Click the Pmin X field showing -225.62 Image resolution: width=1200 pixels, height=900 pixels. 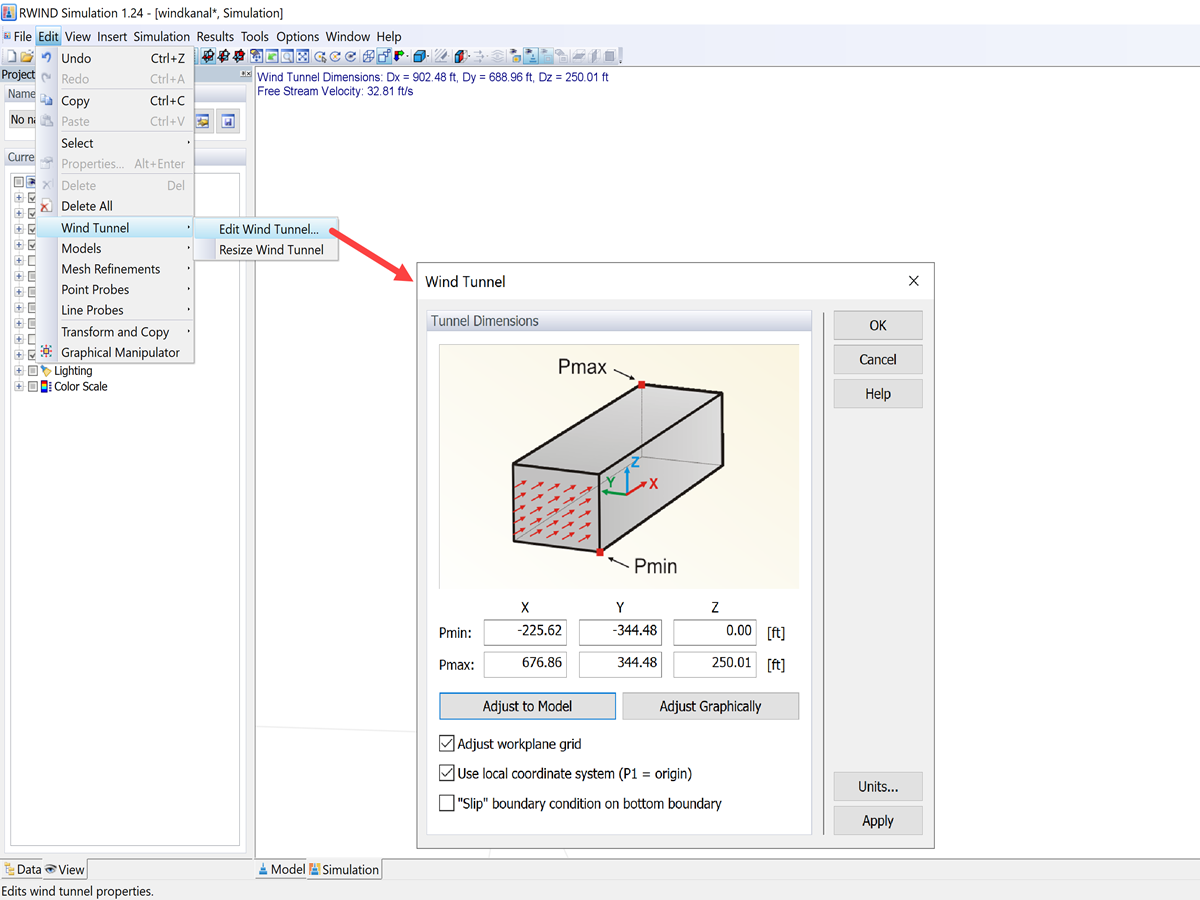(x=526, y=632)
